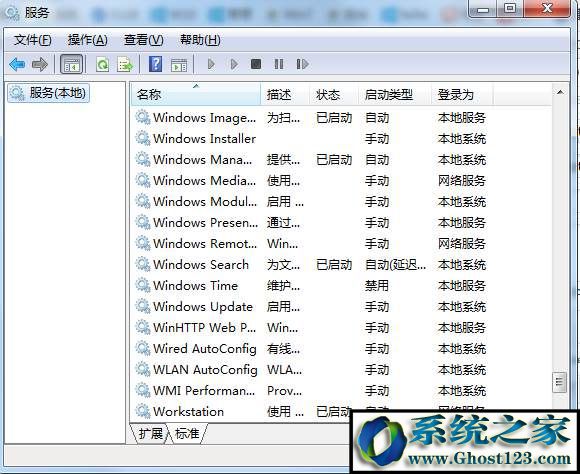The height and width of the screenshot is (474, 580).
Task: Click the Back arrow in toolbar
Action: (17, 64)
